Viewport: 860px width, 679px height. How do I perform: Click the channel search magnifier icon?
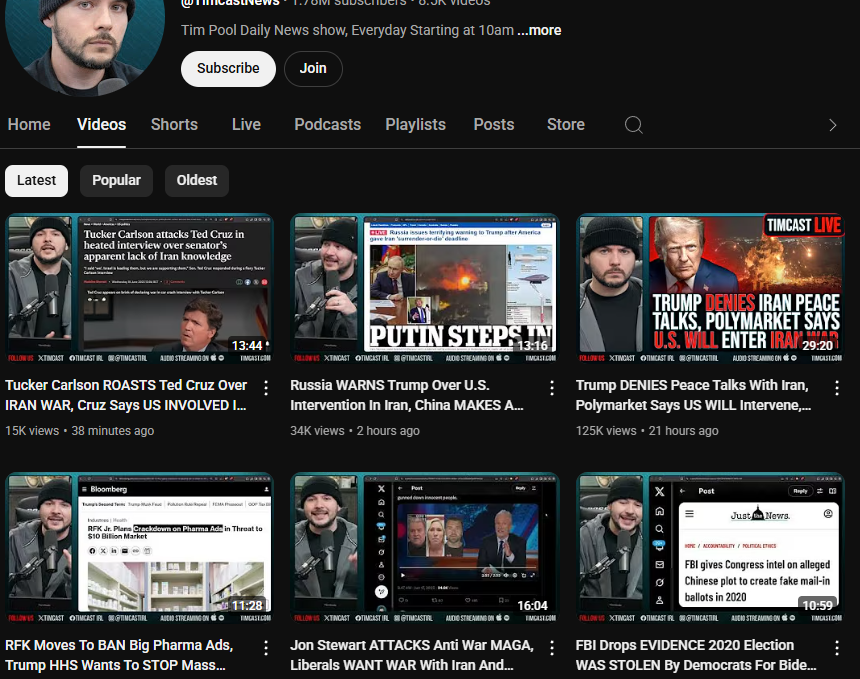633,125
